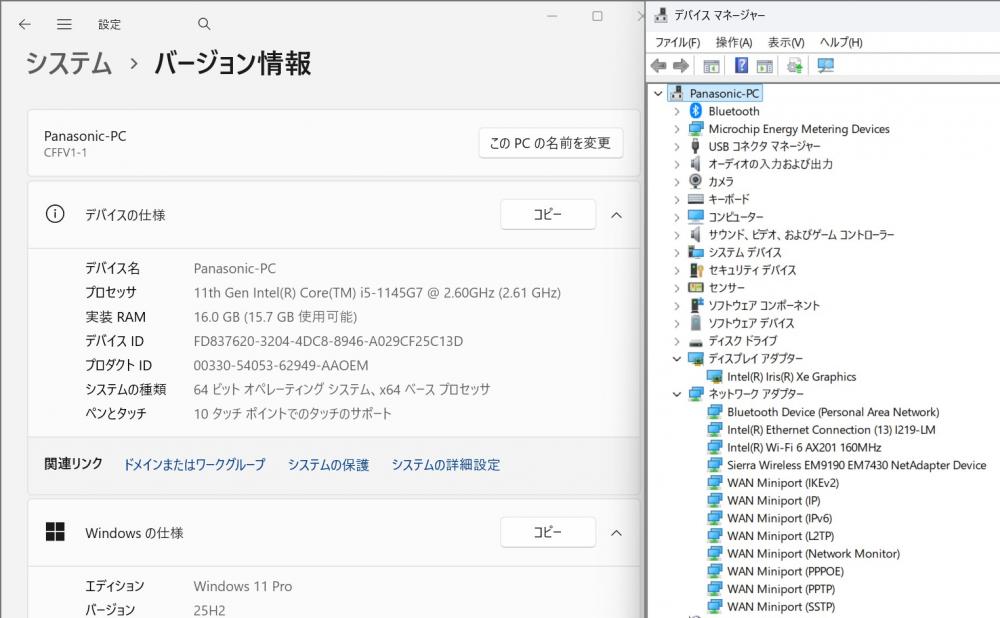The height and width of the screenshot is (618, 1000).
Task: Expand the ソフトウェア デバイス category
Action: [677, 323]
